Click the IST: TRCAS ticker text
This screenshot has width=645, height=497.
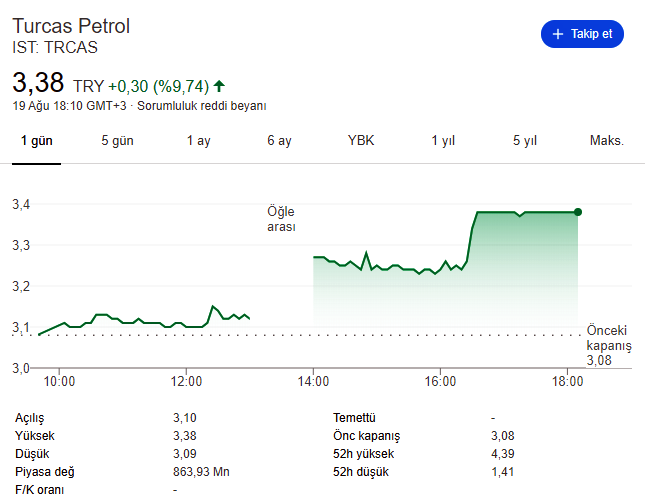(x=55, y=47)
